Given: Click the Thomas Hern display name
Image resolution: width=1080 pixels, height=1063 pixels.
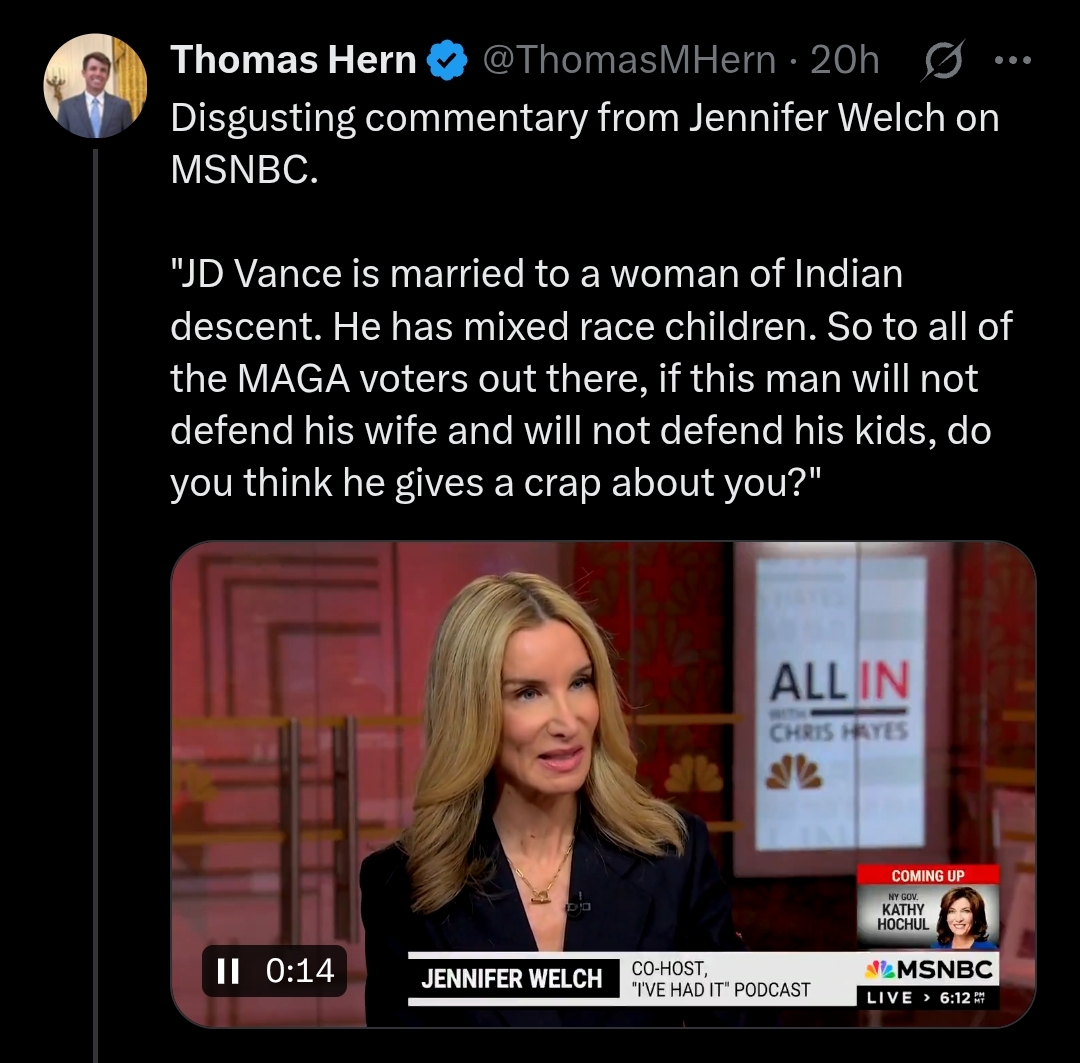Looking at the screenshot, I should tap(293, 59).
